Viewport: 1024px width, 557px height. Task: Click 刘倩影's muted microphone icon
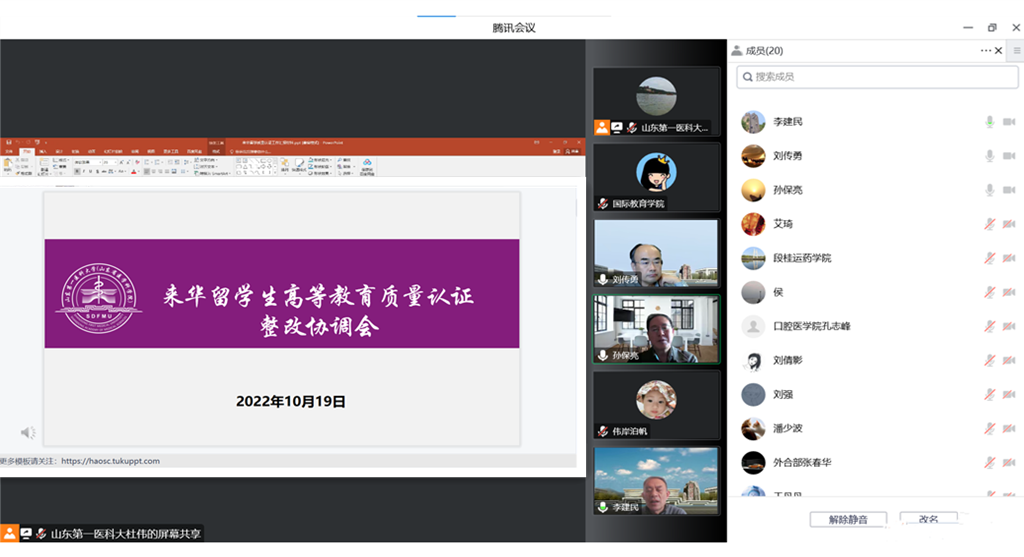989,360
